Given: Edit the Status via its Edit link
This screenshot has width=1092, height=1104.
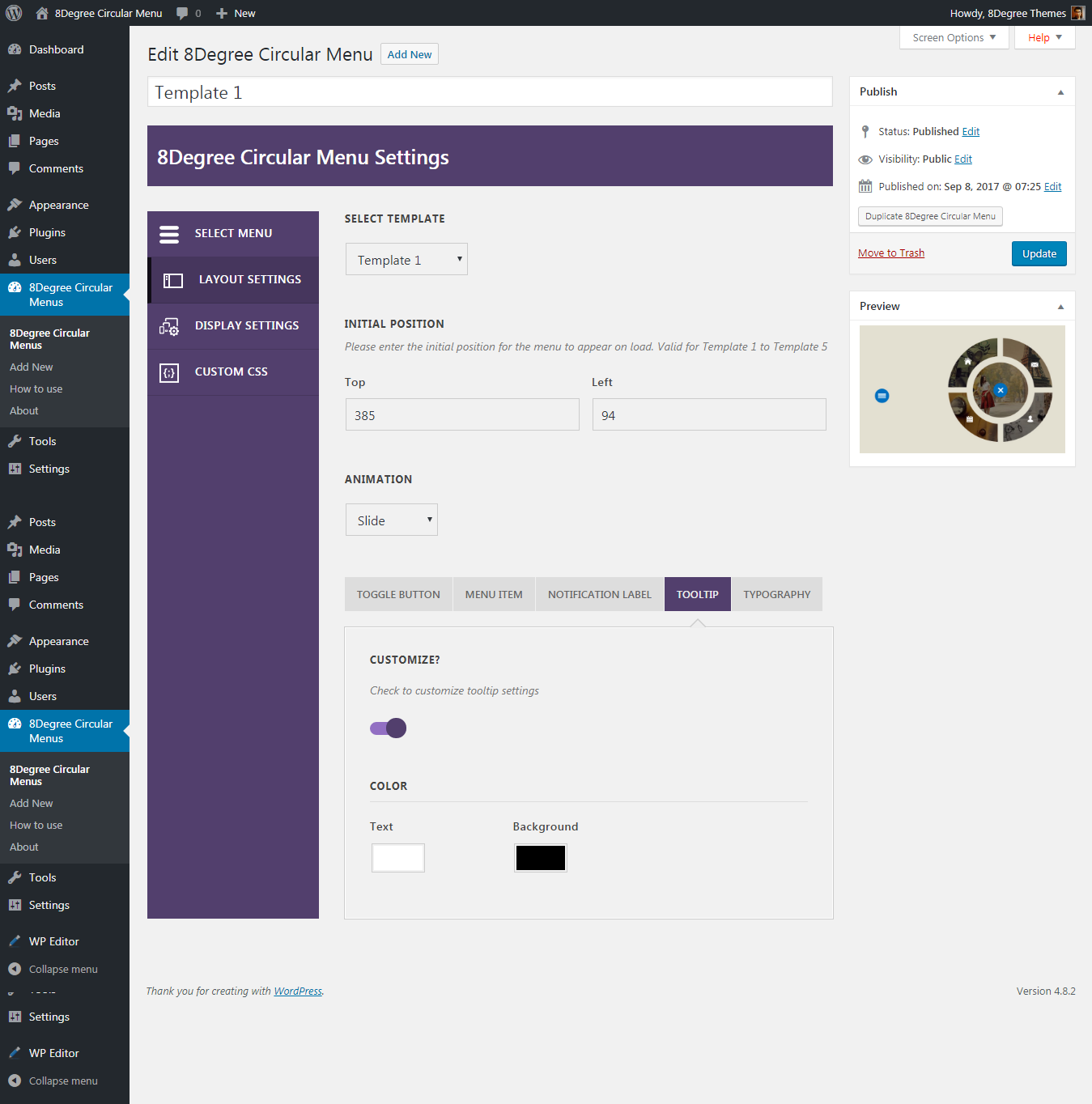Looking at the screenshot, I should [x=971, y=131].
